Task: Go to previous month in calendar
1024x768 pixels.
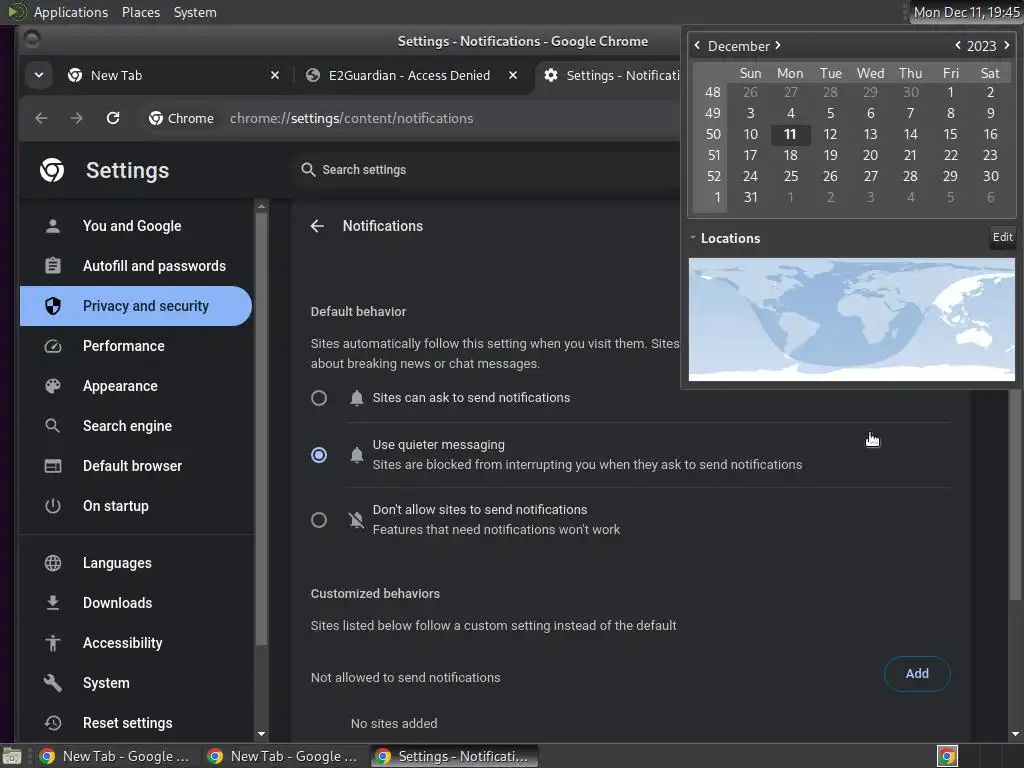Action: [x=697, y=46]
